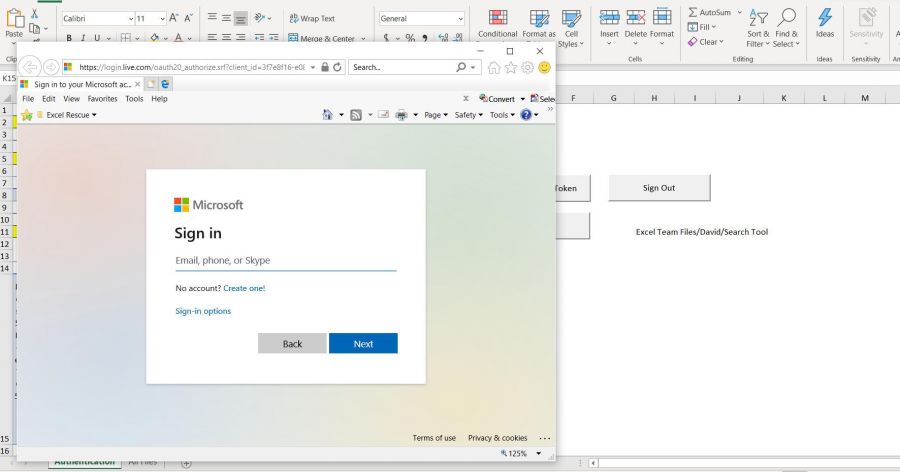Click the Cut scissors icon in Excel

pos(34,14)
